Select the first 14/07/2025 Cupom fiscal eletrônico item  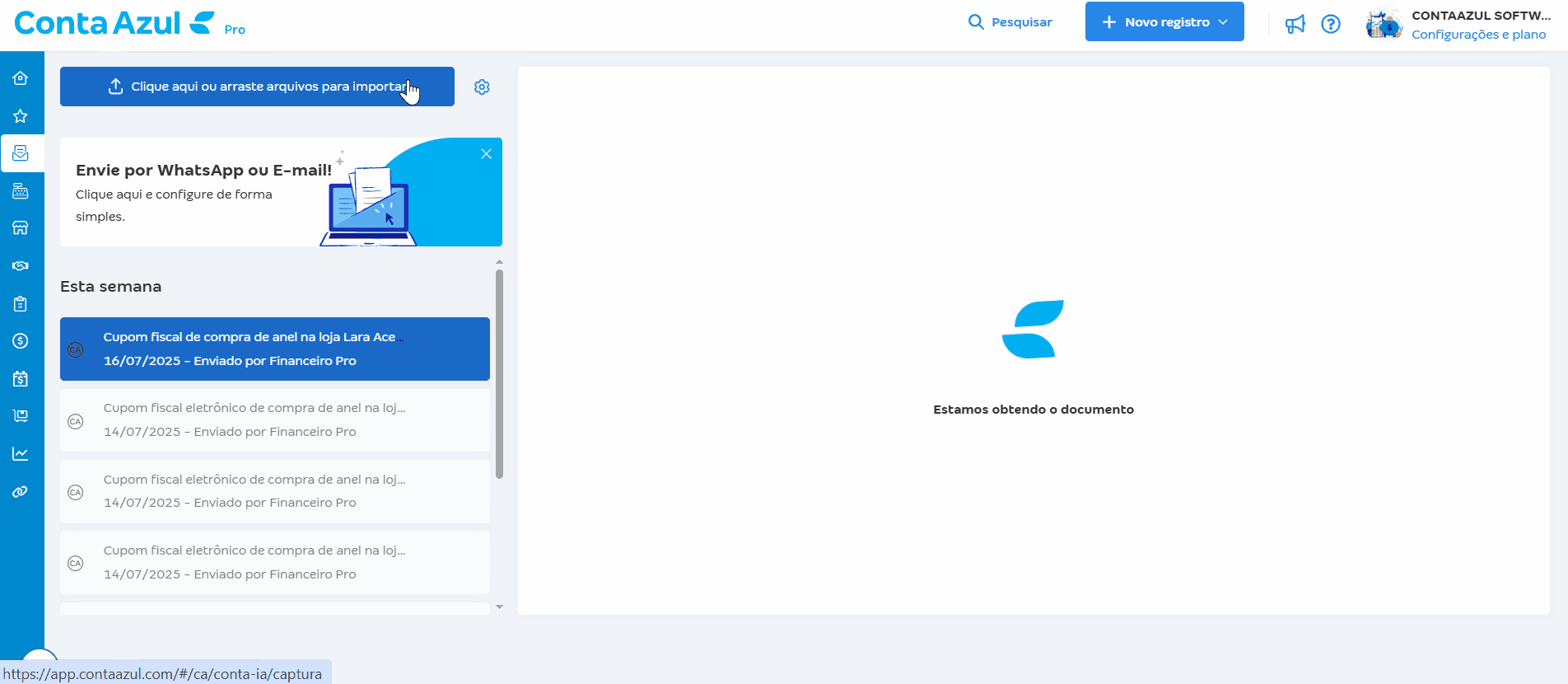click(x=275, y=420)
